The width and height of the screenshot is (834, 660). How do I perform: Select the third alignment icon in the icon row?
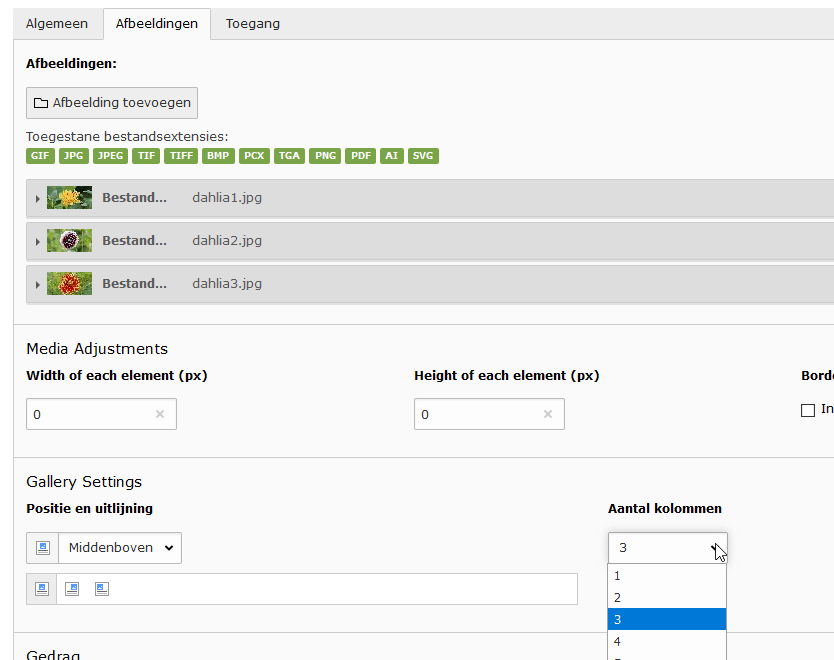tap(102, 589)
